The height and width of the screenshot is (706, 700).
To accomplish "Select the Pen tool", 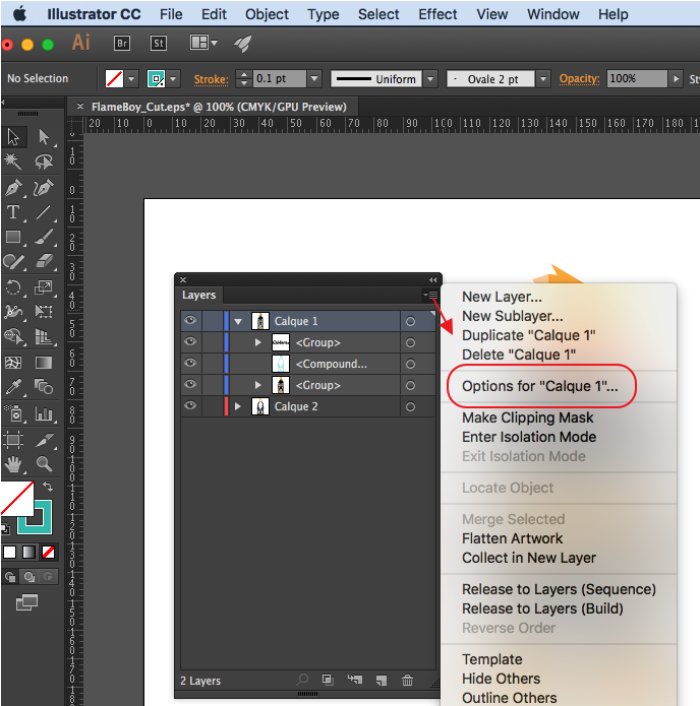I will pos(14,187).
